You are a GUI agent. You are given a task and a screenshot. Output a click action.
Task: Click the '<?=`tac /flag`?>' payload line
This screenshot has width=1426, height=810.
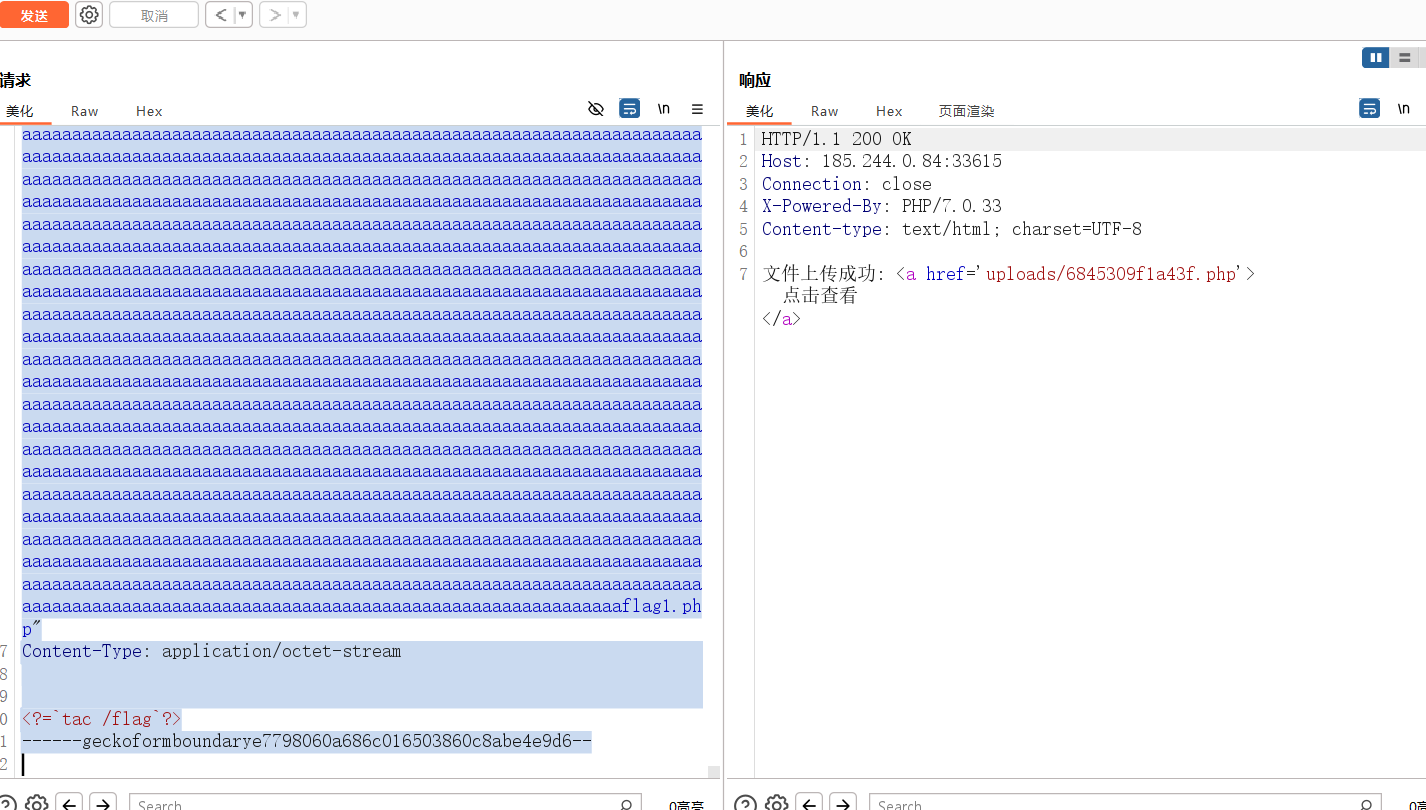click(101, 719)
